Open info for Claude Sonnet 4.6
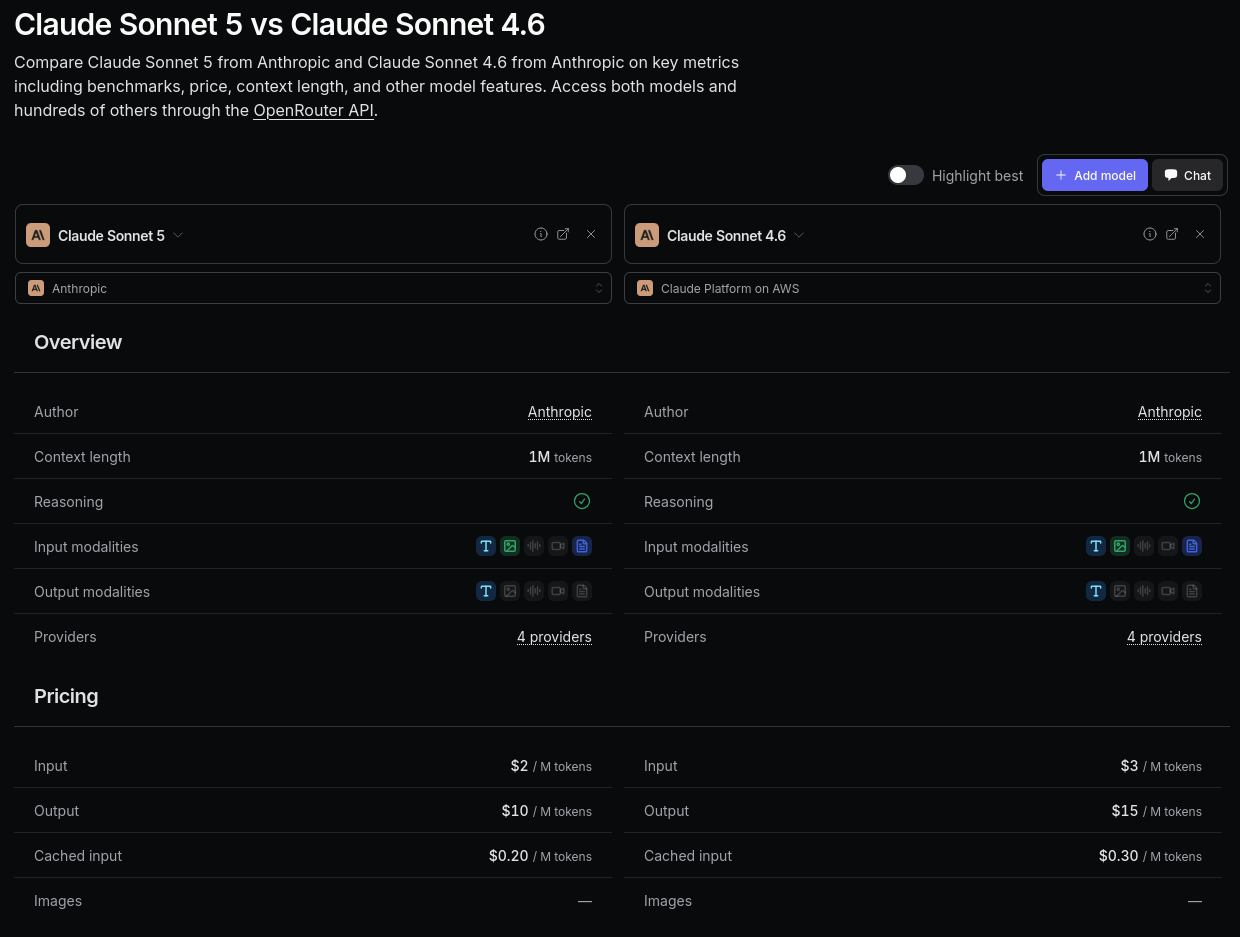The height and width of the screenshot is (937, 1240). 1150,234
